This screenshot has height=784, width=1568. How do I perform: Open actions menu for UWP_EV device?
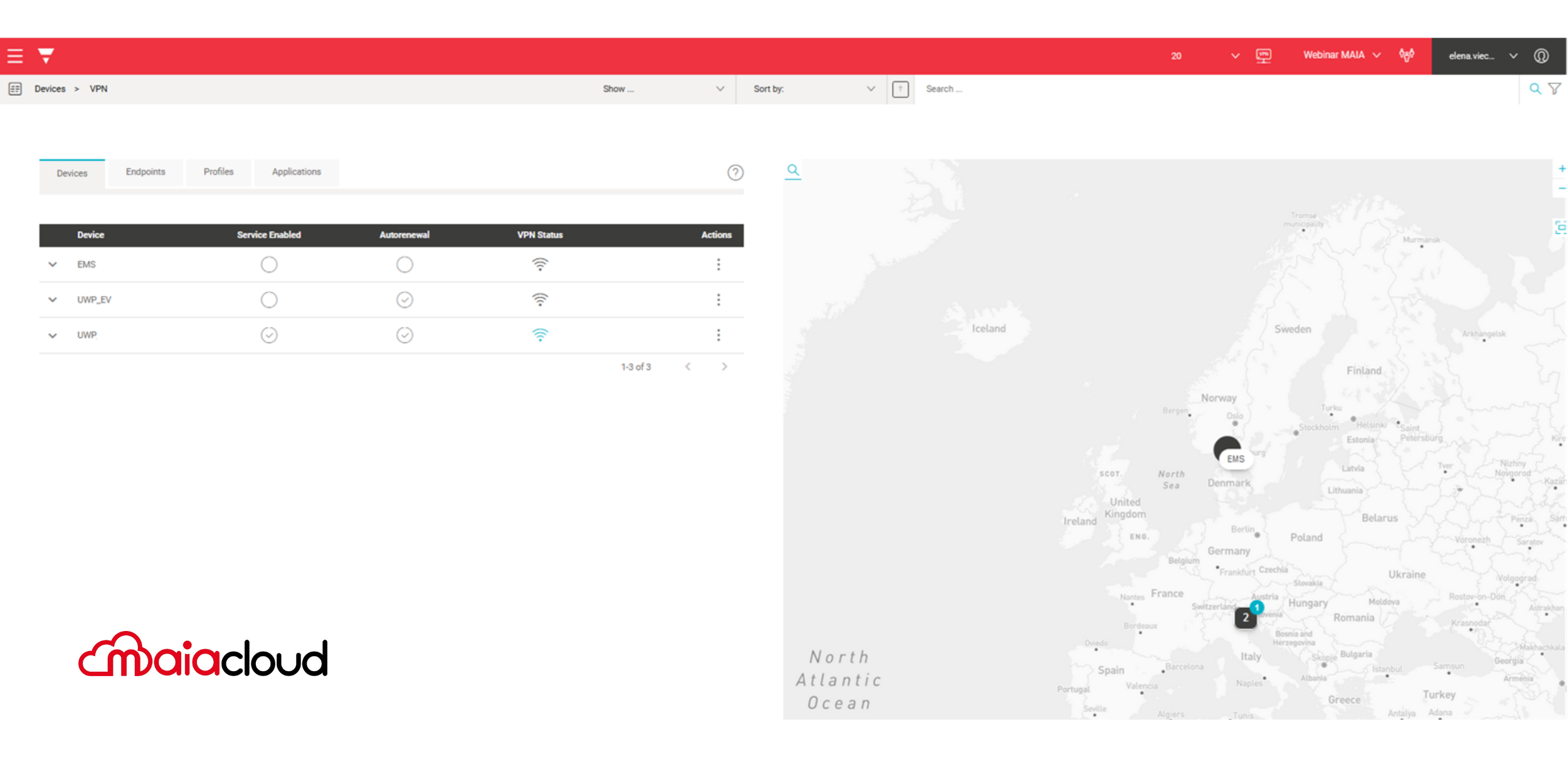coord(718,300)
